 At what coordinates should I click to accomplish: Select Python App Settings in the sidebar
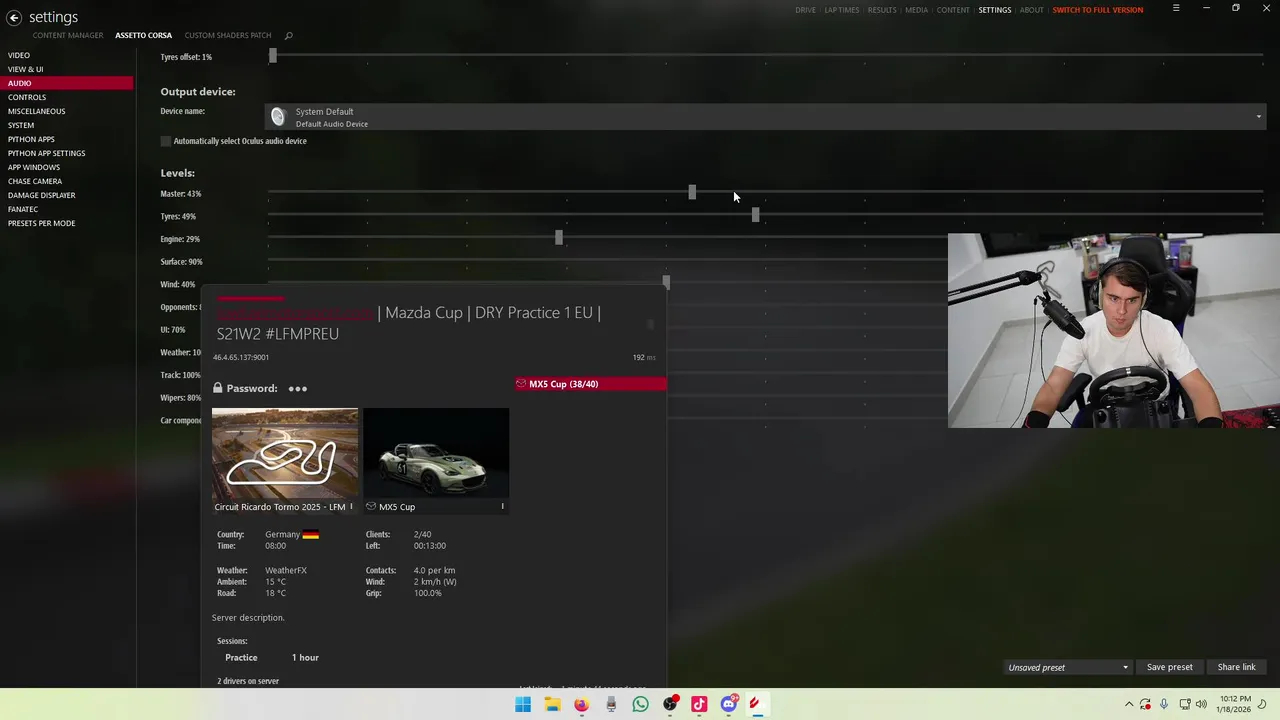point(46,153)
